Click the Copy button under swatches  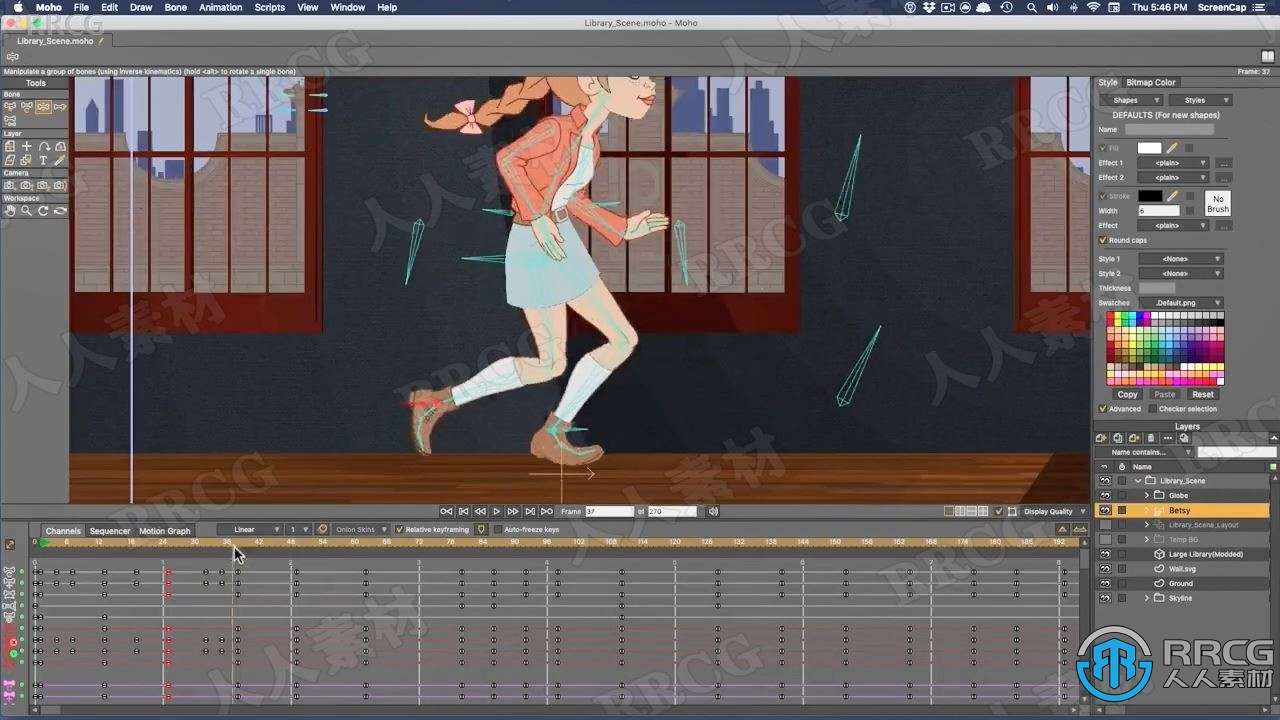coord(1127,394)
